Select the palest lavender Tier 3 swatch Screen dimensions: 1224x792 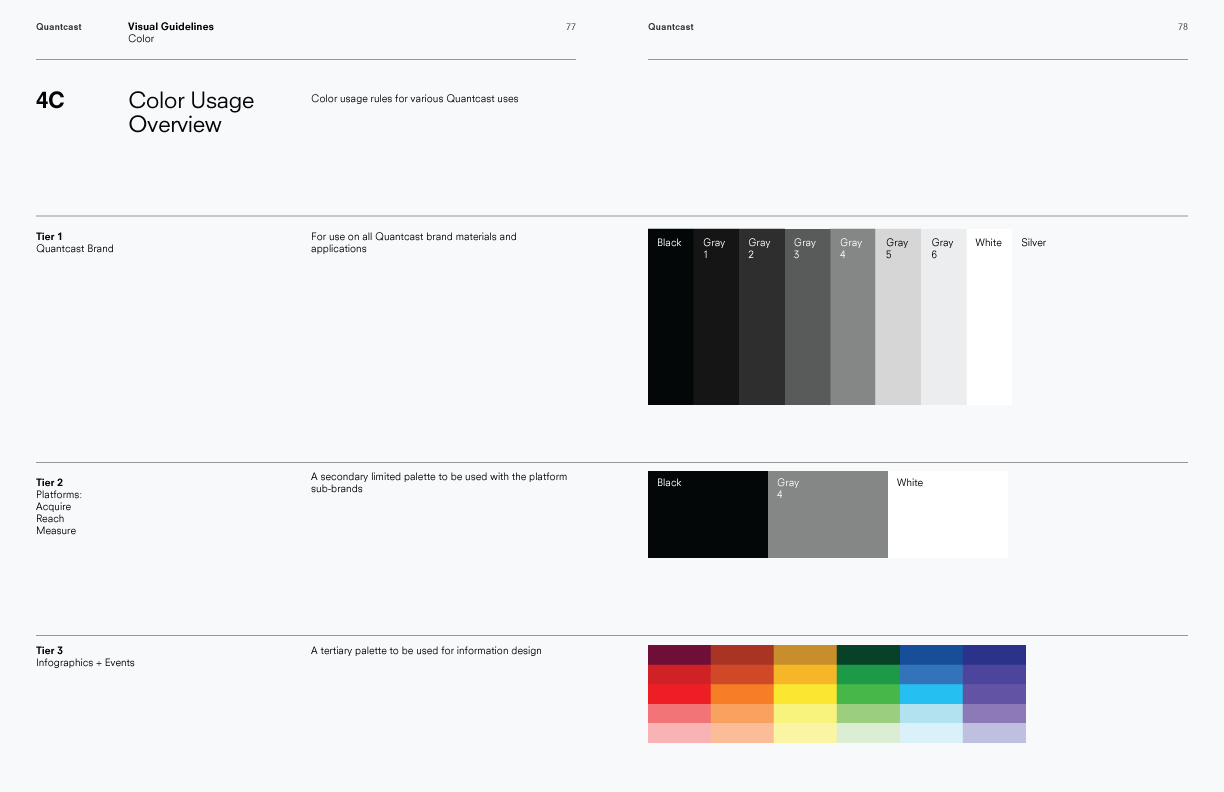click(994, 733)
